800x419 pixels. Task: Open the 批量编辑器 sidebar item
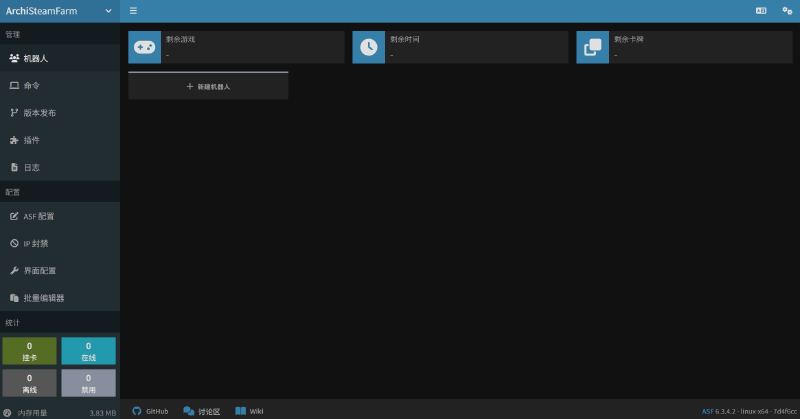point(60,298)
